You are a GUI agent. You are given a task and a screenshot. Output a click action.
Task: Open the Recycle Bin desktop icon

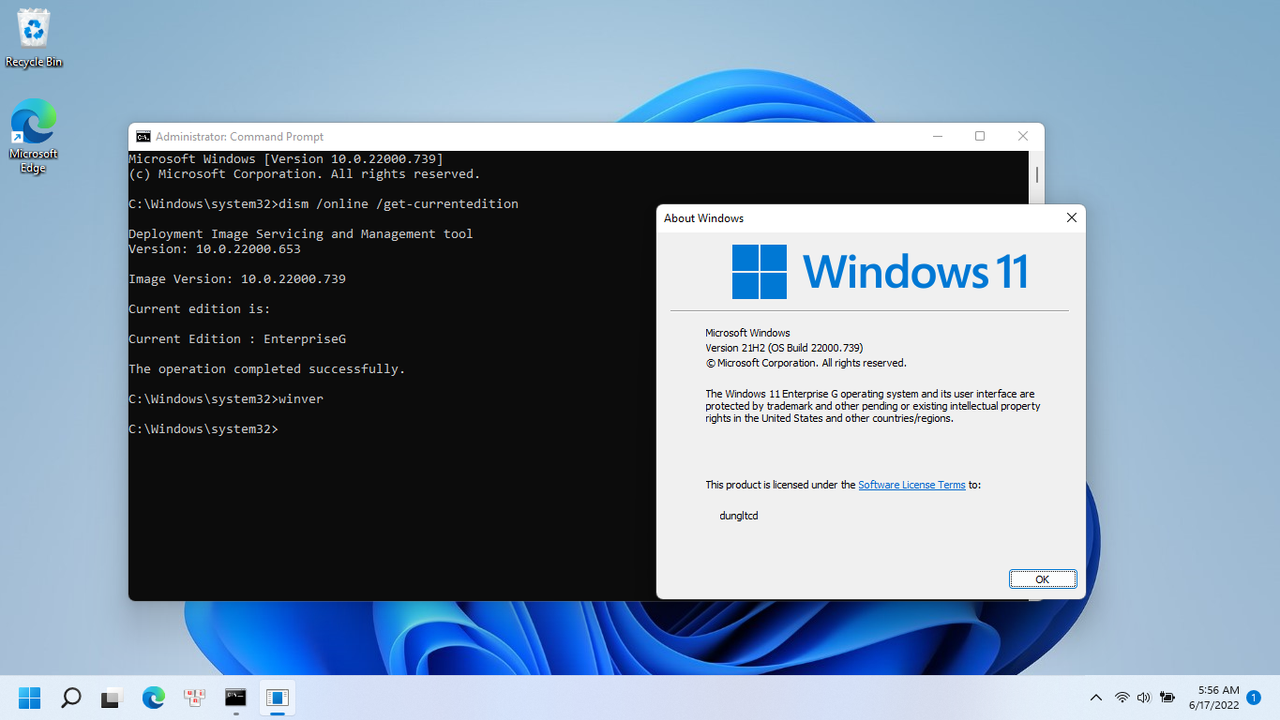click(x=33, y=38)
